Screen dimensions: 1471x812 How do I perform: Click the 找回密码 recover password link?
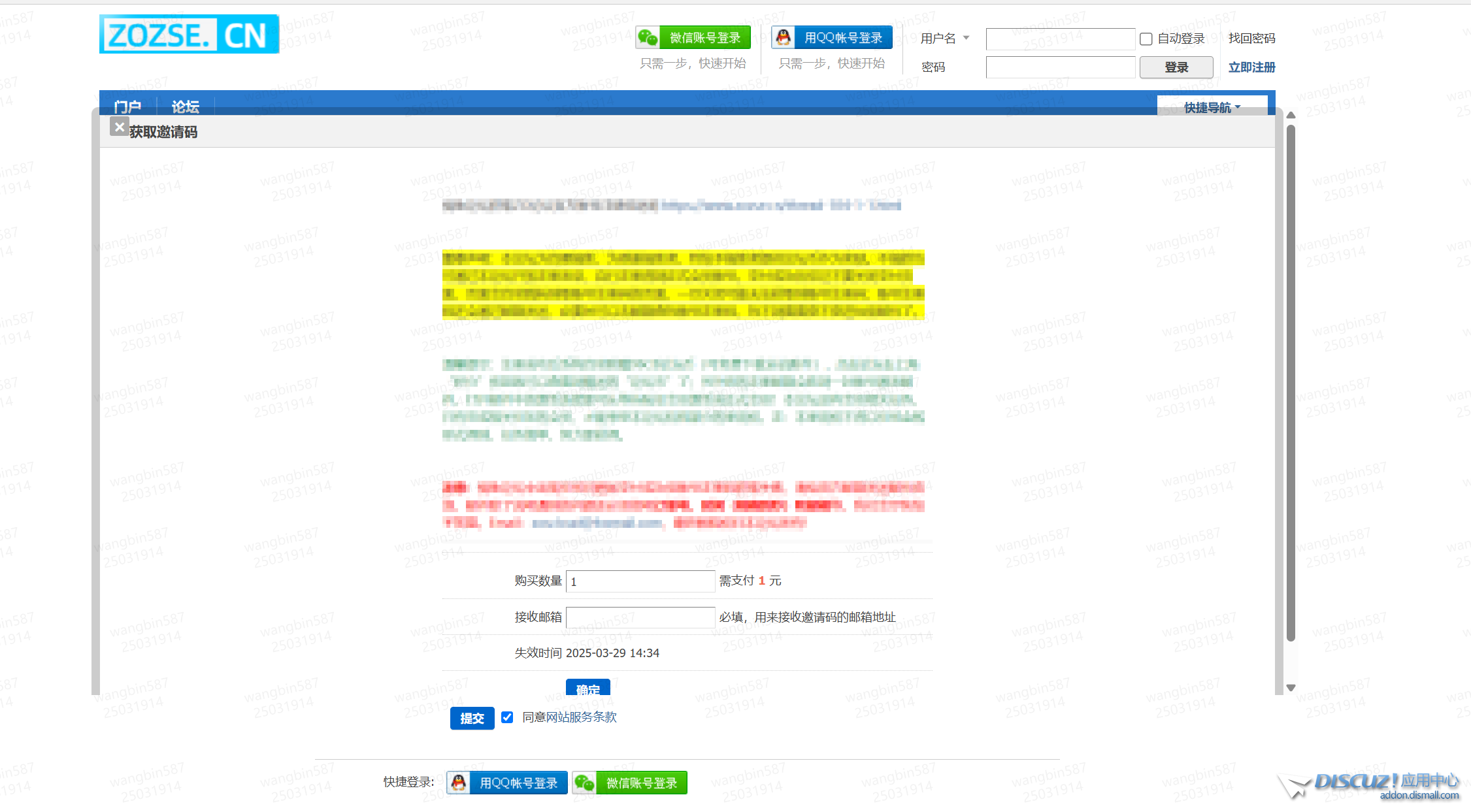1251,39
